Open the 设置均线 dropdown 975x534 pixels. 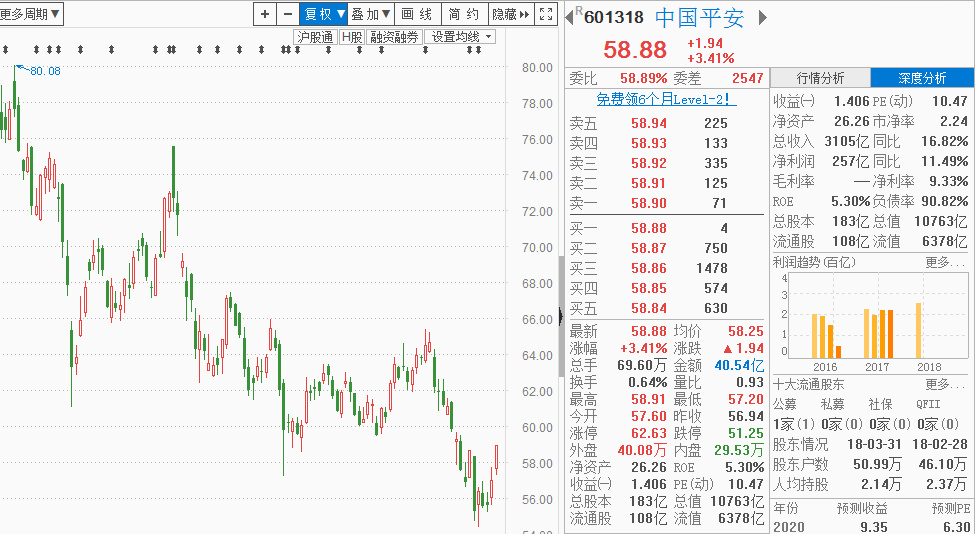(460, 37)
